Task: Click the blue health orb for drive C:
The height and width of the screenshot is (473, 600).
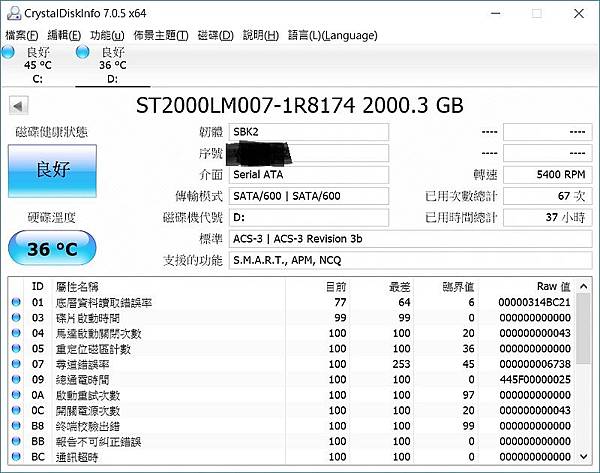Action: tap(8, 52)
